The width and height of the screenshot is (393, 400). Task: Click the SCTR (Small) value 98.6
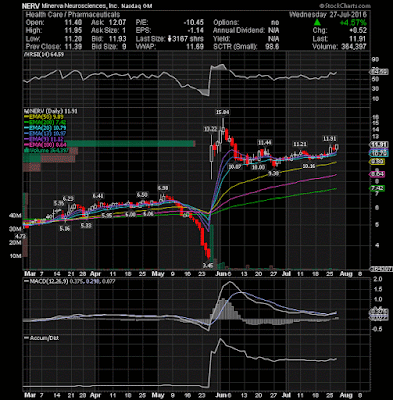[272, 47]
